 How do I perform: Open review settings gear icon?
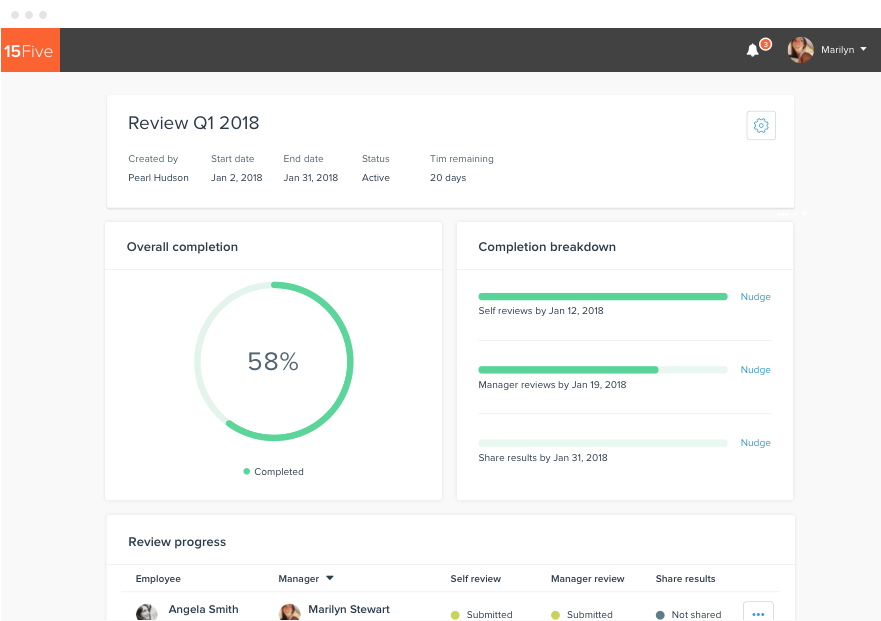pyautogui.click(x=761, y=125)
